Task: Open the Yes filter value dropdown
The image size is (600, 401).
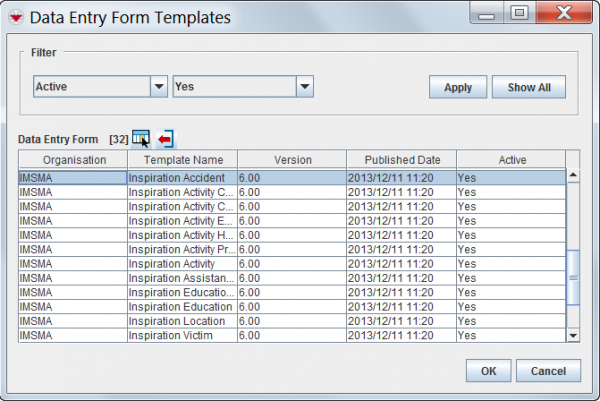Action: tap(305, 87)
